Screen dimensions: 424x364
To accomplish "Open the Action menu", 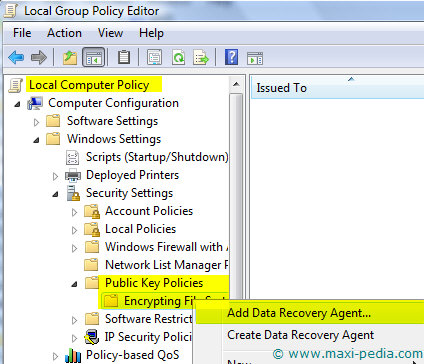I will tap(64, 33).
